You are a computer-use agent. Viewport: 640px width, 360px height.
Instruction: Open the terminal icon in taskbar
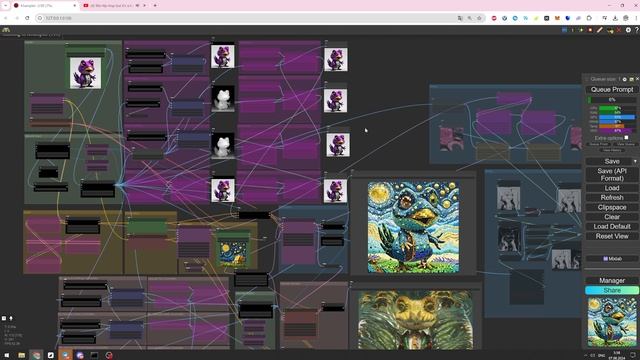pyautogui.click(x=94, y=356)
